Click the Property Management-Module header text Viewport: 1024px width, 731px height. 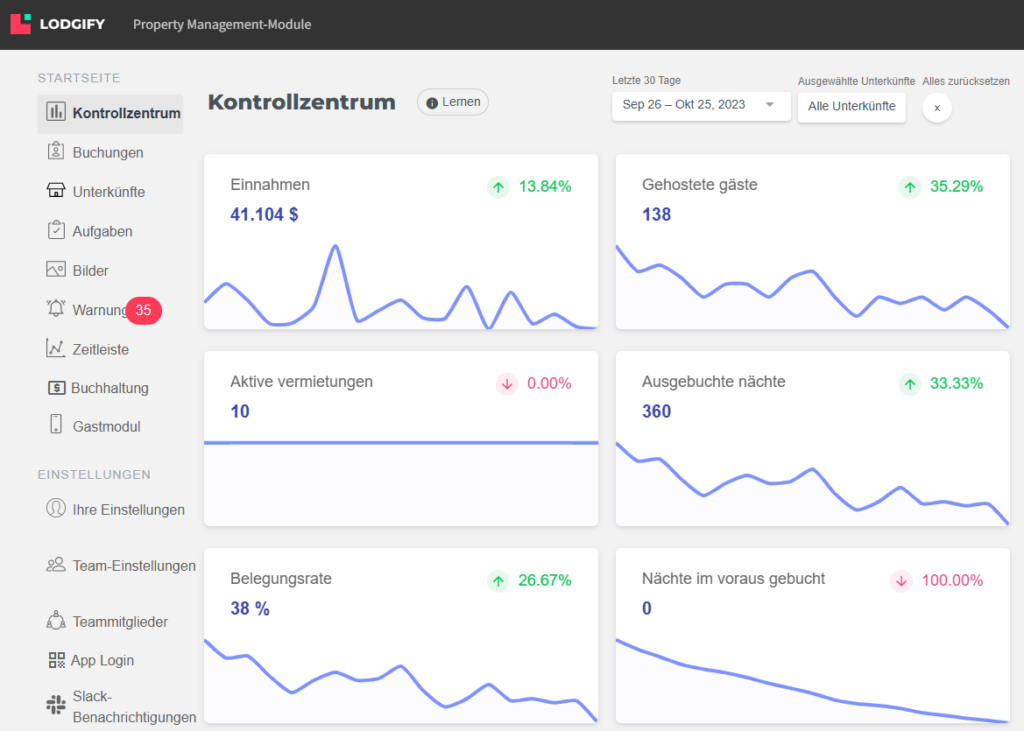pyautogui.click(x=222, y=24)
